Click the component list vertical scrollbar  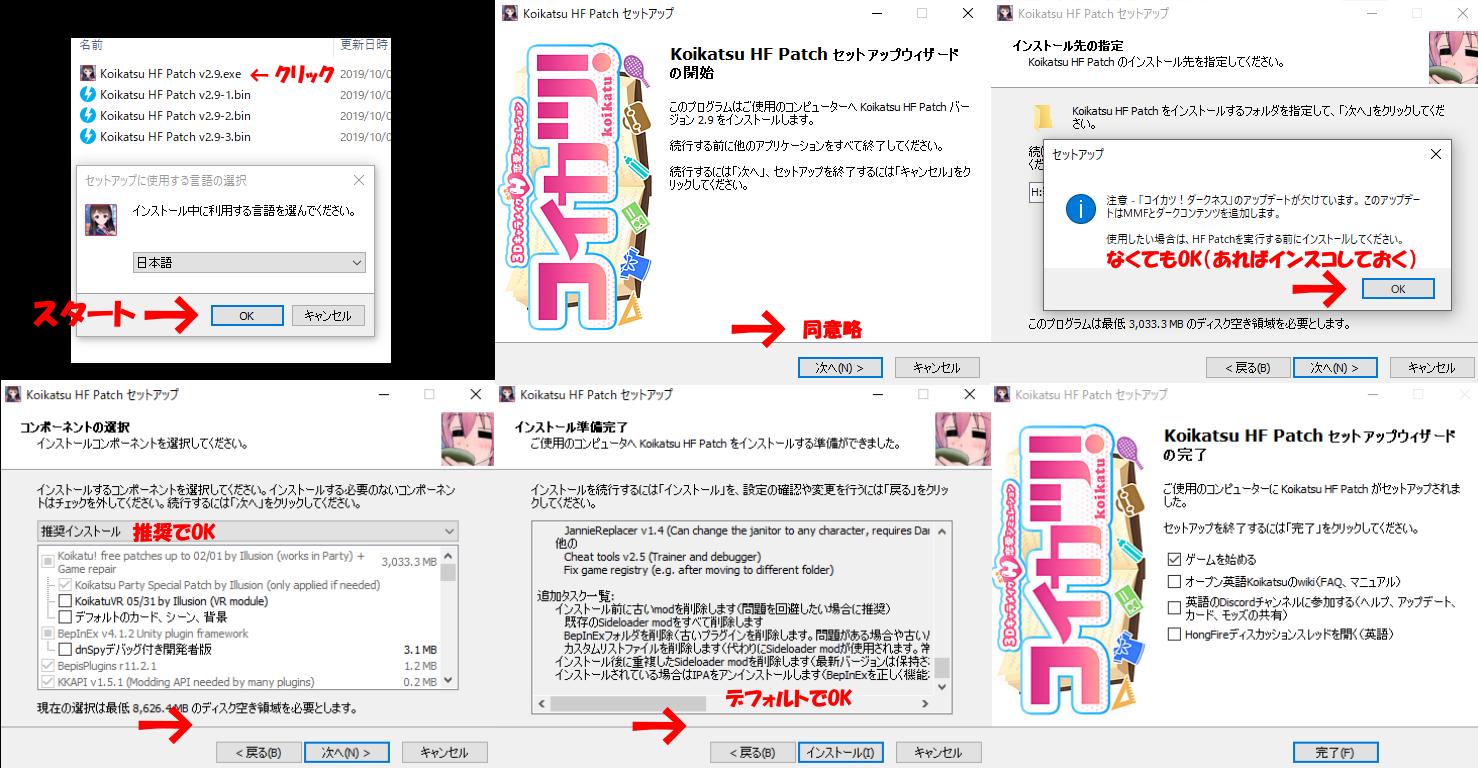pos(449,618)
